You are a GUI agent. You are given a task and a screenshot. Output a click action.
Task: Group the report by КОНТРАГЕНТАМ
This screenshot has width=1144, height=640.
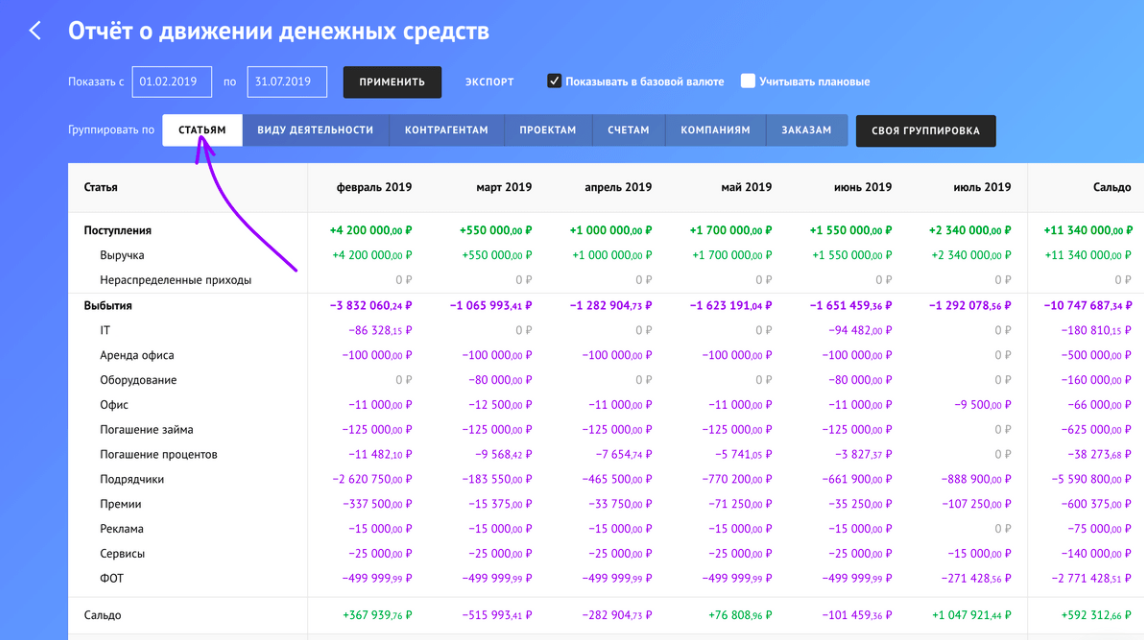pos(447,130)
